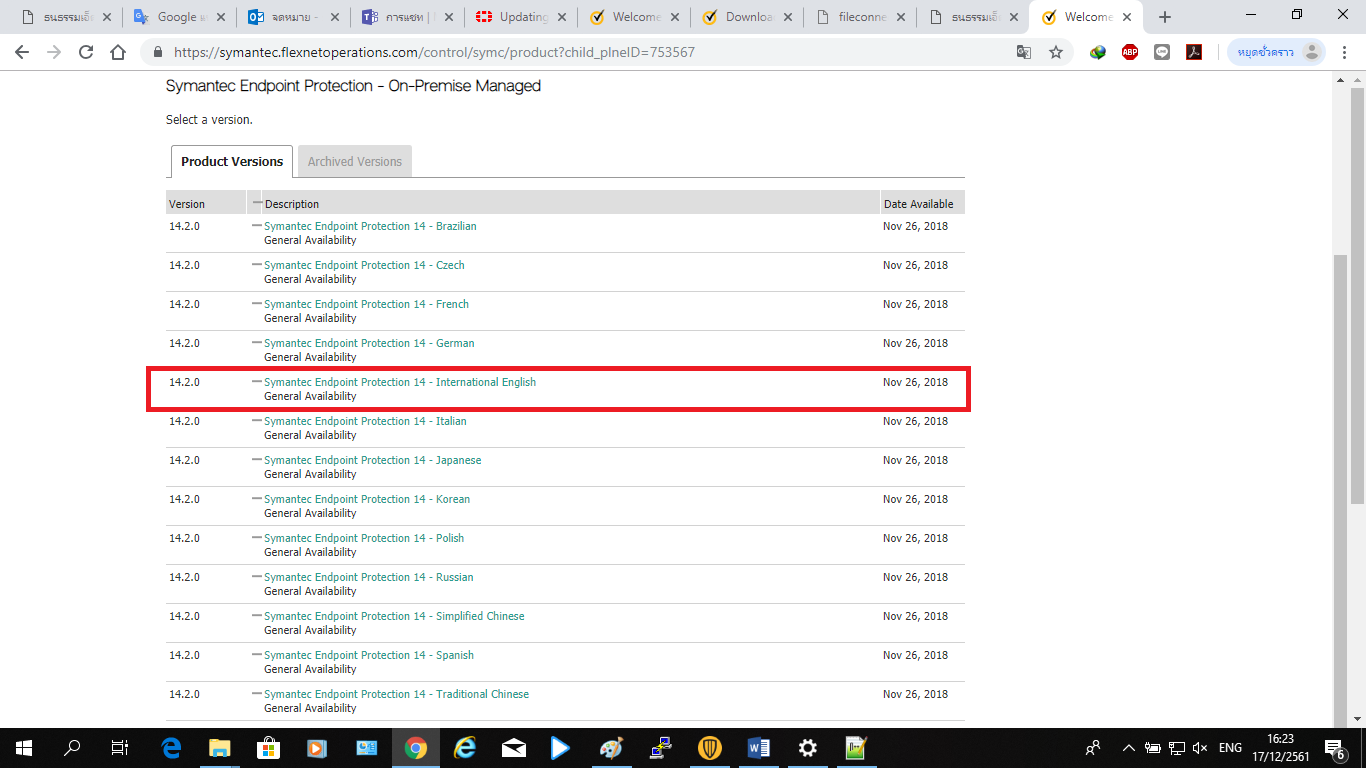This screenshot has height=768, width=1366.
Task: Click the LINE extension icon
Action: point(1162,53)
